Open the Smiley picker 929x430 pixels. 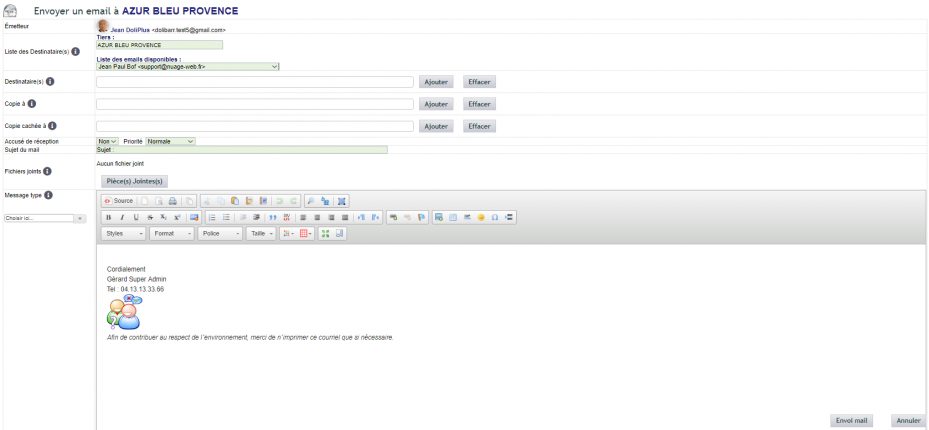tap(480, 217)
